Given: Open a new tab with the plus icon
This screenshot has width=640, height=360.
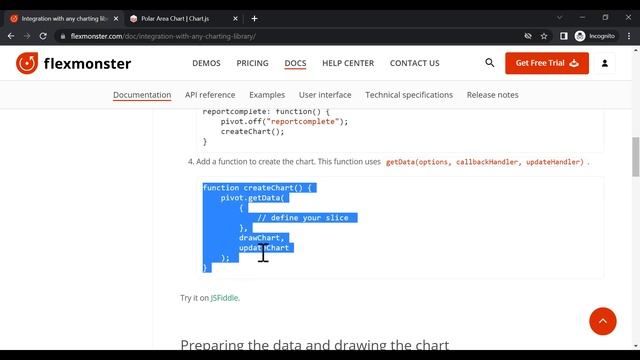Looking at the screenshot, I should [254, 18].
